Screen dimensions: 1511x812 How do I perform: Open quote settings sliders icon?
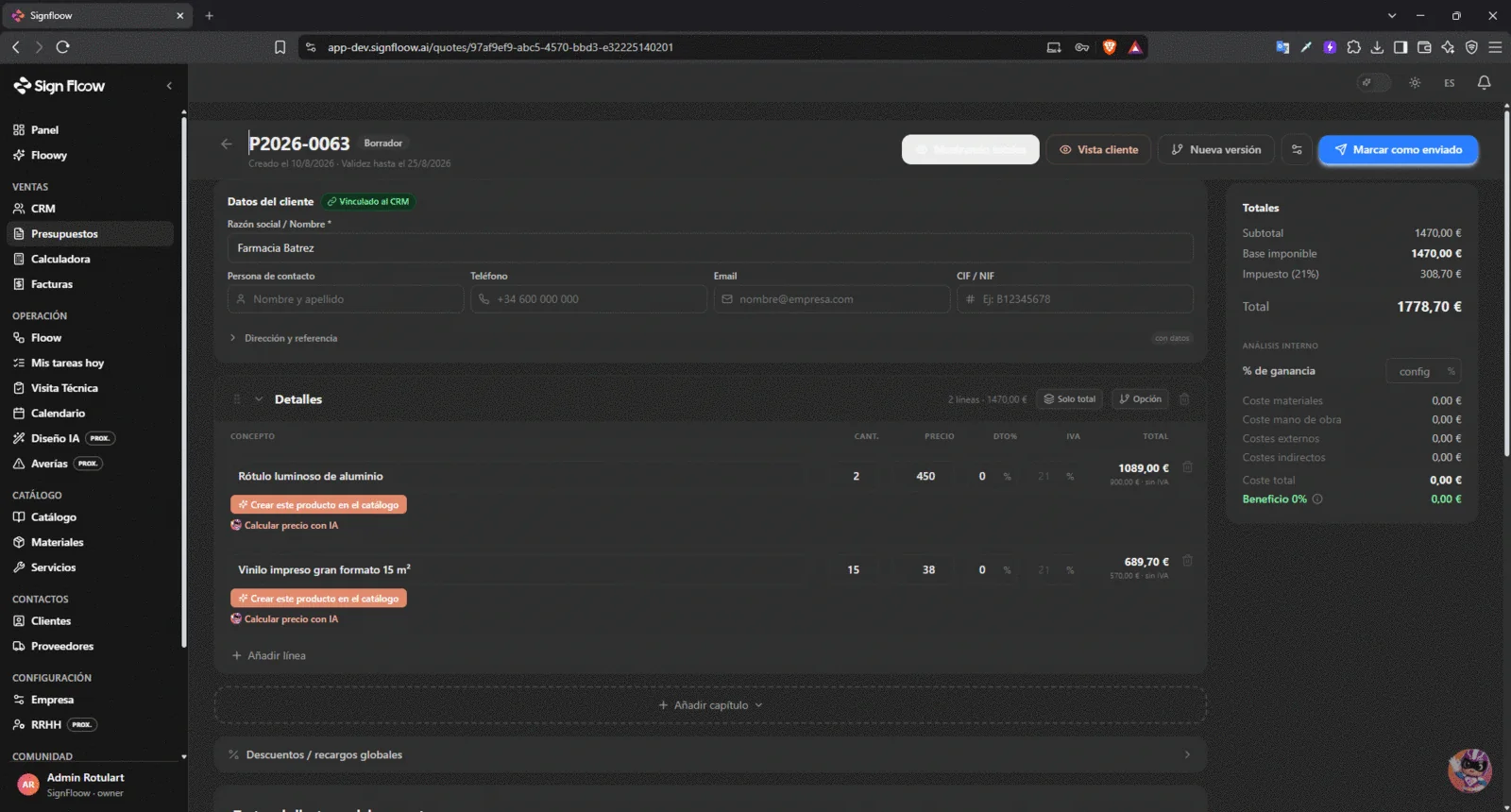[1297, 150]
